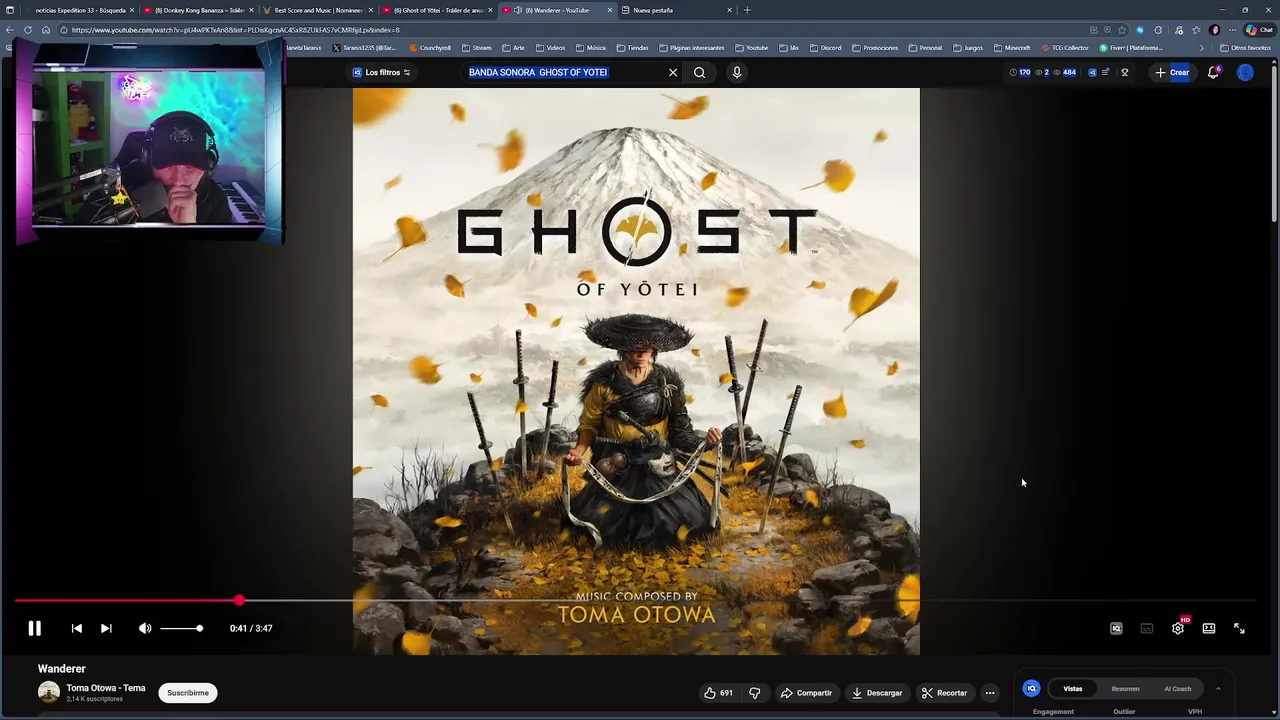Skip to the next video
The image size is (1280, 720).
click(x=106, y=628)
